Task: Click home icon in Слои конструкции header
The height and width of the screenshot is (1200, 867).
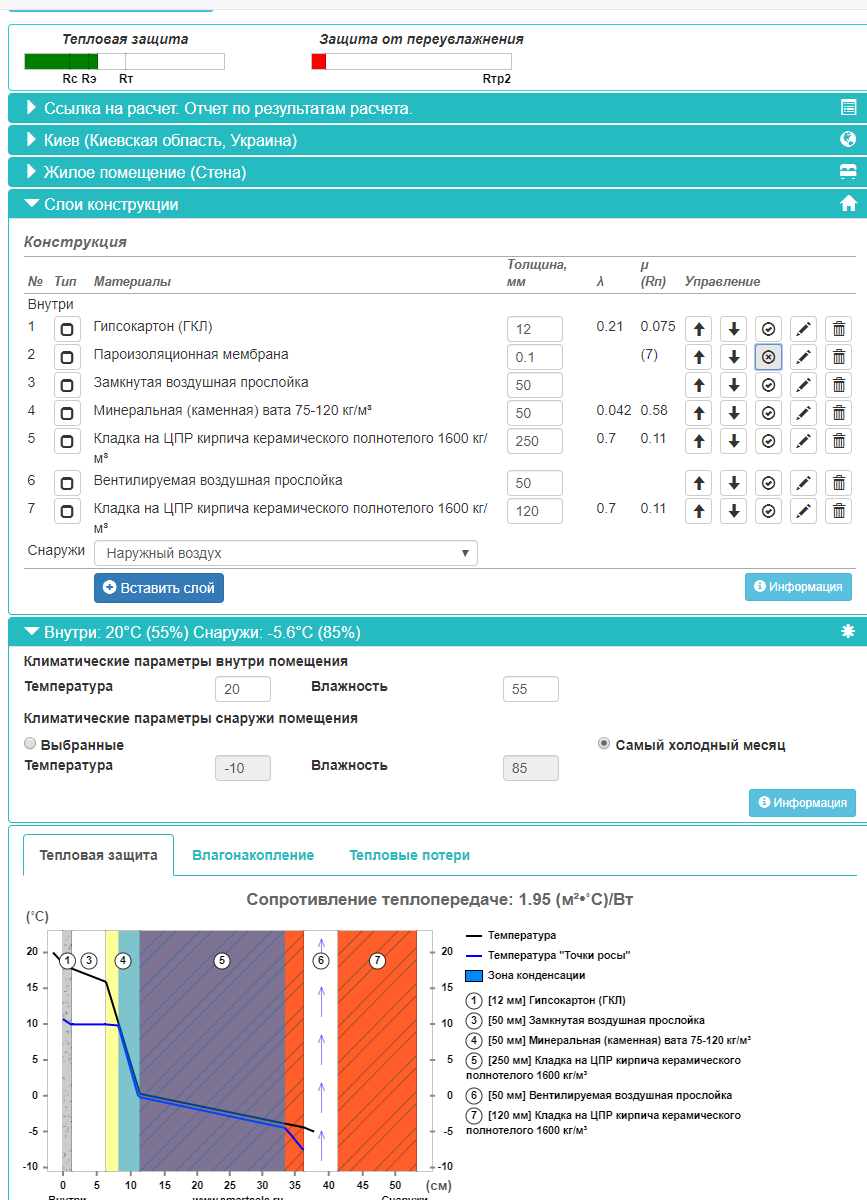Action: point(848,204)
